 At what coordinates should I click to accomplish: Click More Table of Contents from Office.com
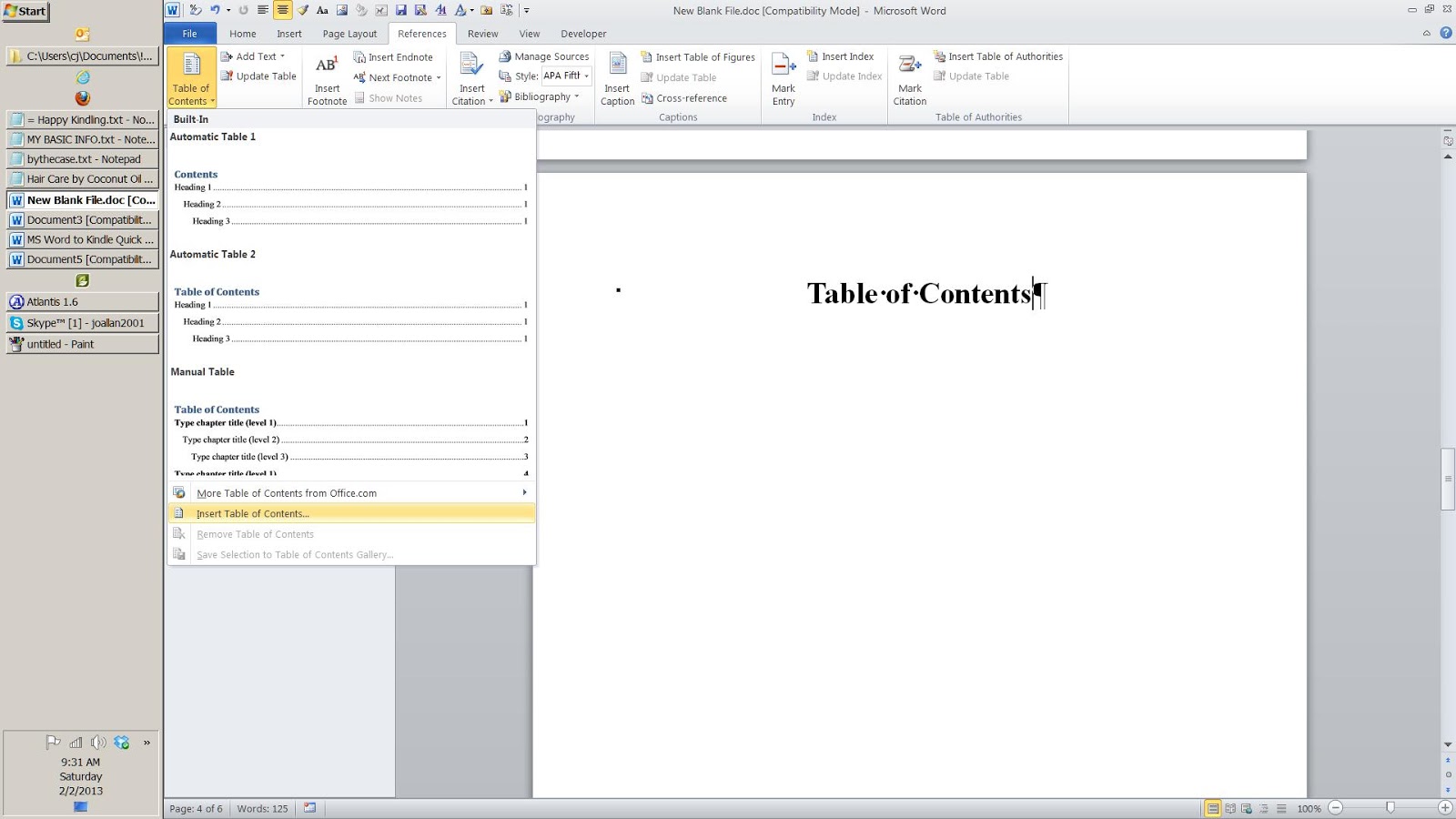[x=287, y=492]
